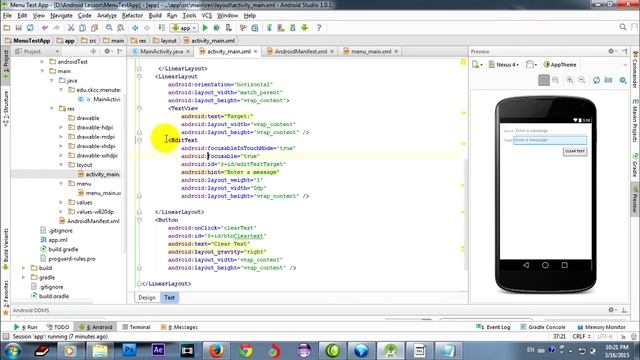Expand the values folder
640x360 pixels.
tap(61, 202)
